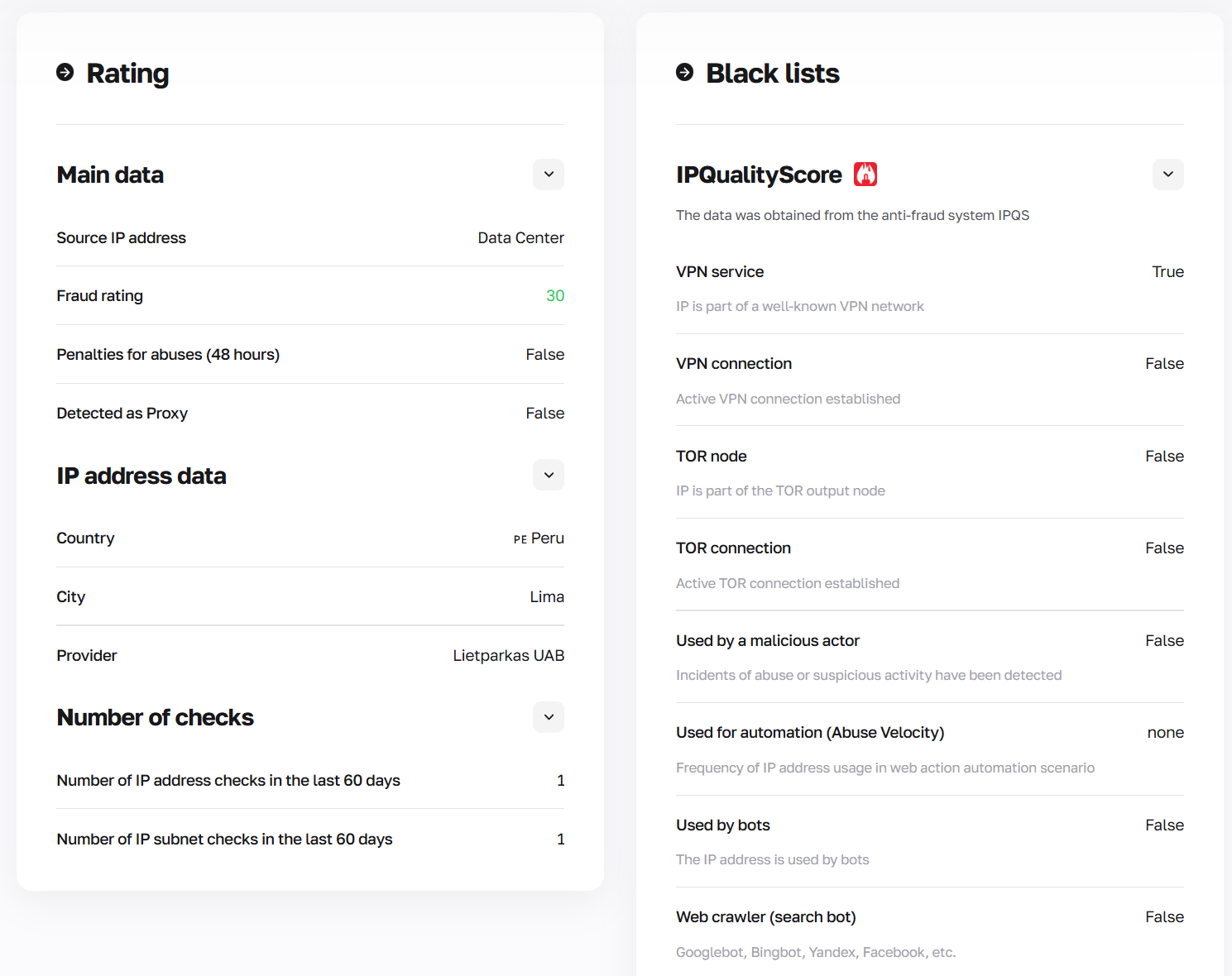Click the green fraud rating value 30

(x=555, y=296)
